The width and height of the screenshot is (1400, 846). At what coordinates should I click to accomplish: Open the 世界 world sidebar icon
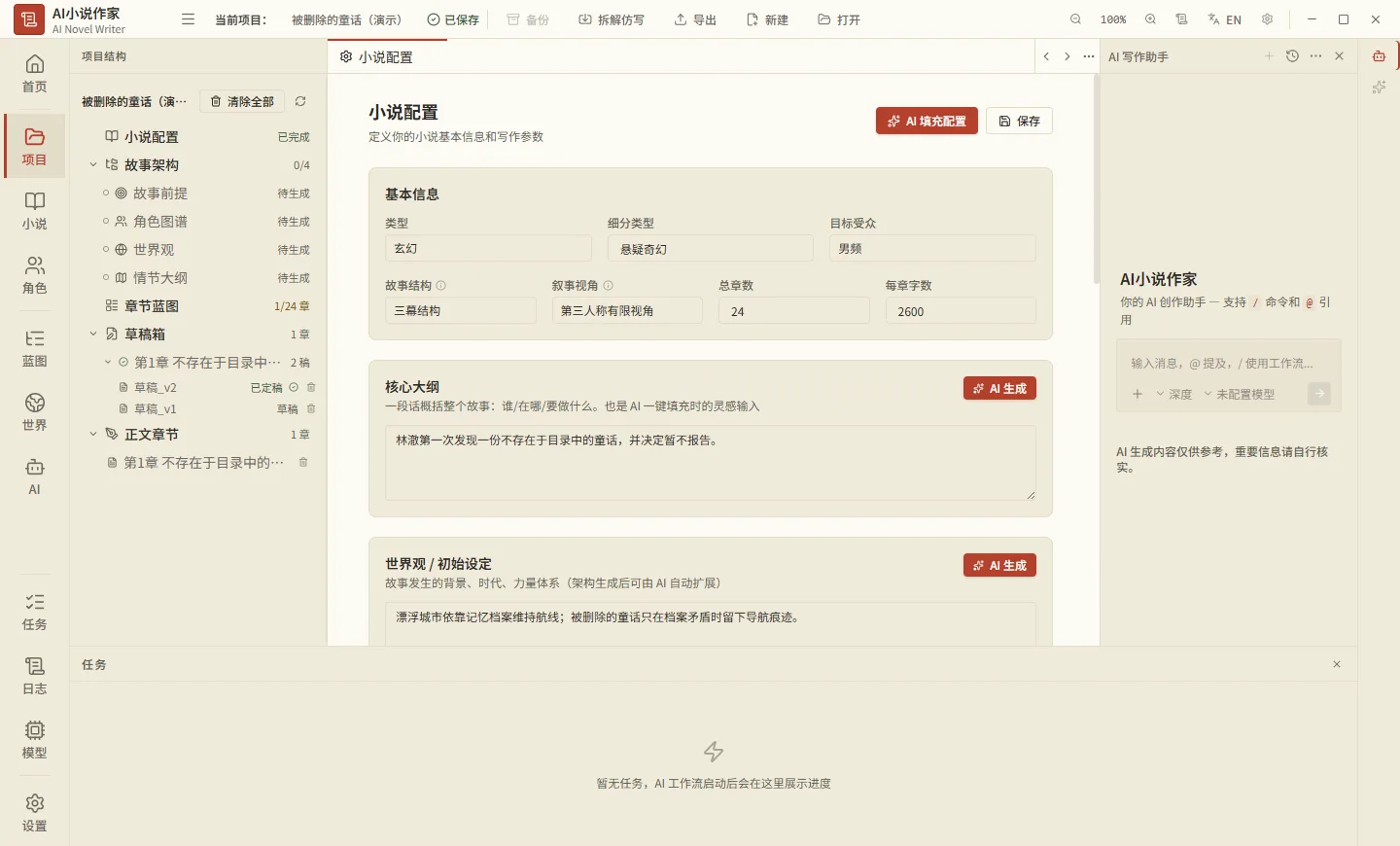(x=34, y=411)
